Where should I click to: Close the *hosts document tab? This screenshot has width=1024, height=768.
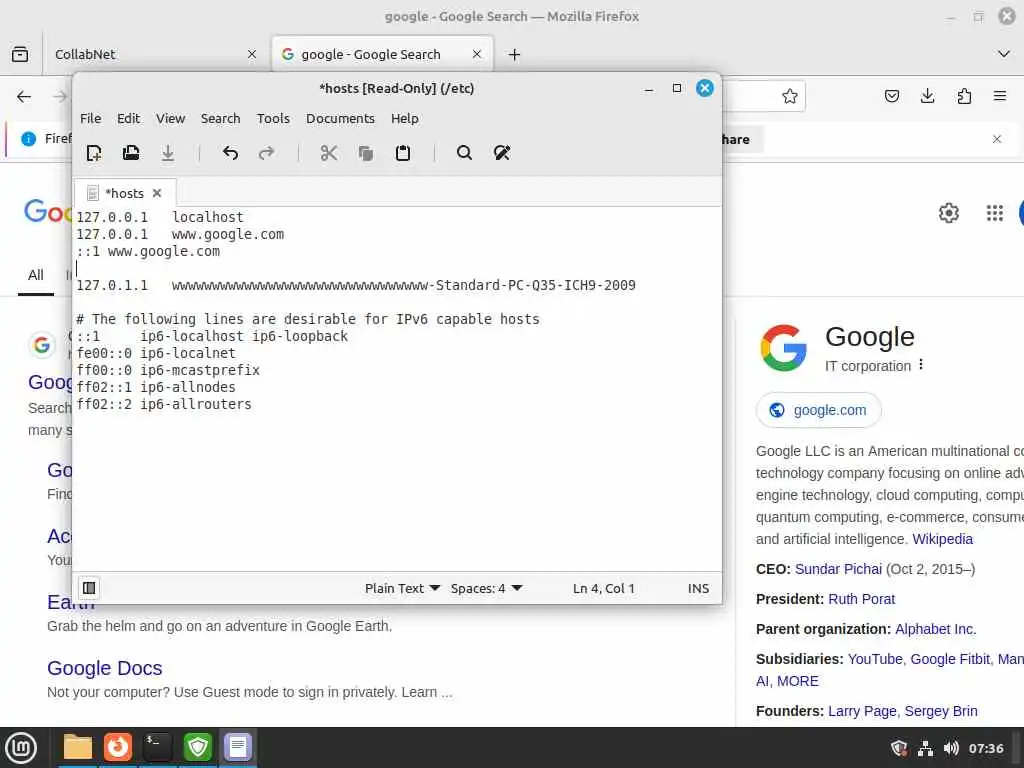pyautogui.click(x=157, y=193)
